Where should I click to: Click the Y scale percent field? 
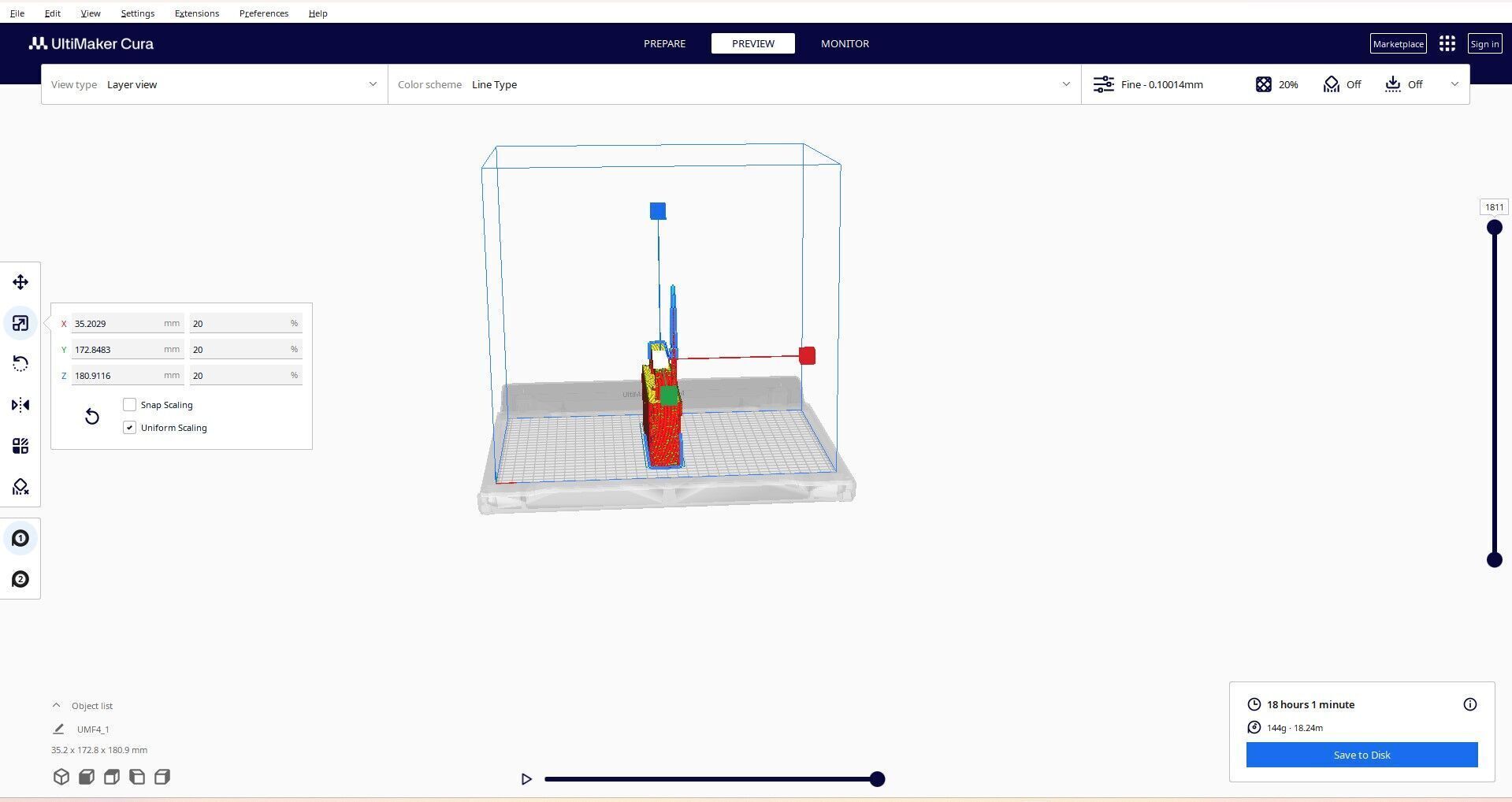coord(246,349)
